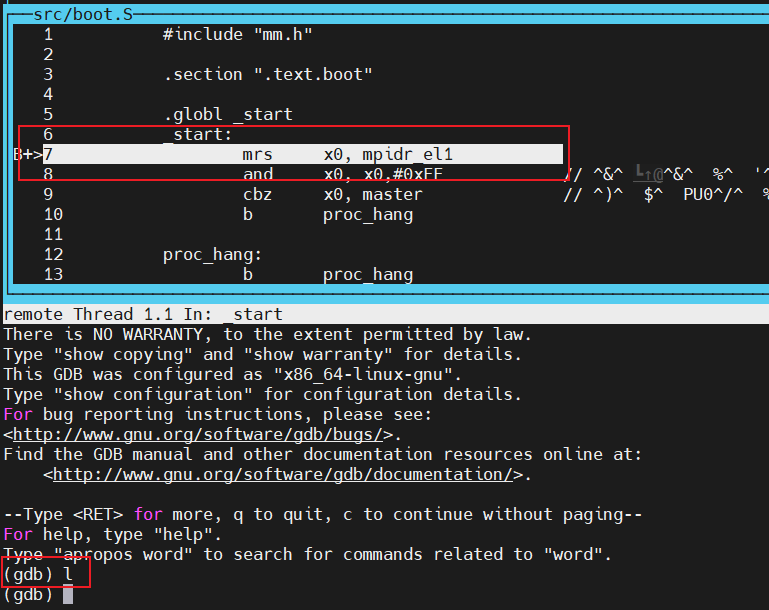Click the '_start:' label on line 6
This screenshot has width=769, height=610.
(197, 134)
